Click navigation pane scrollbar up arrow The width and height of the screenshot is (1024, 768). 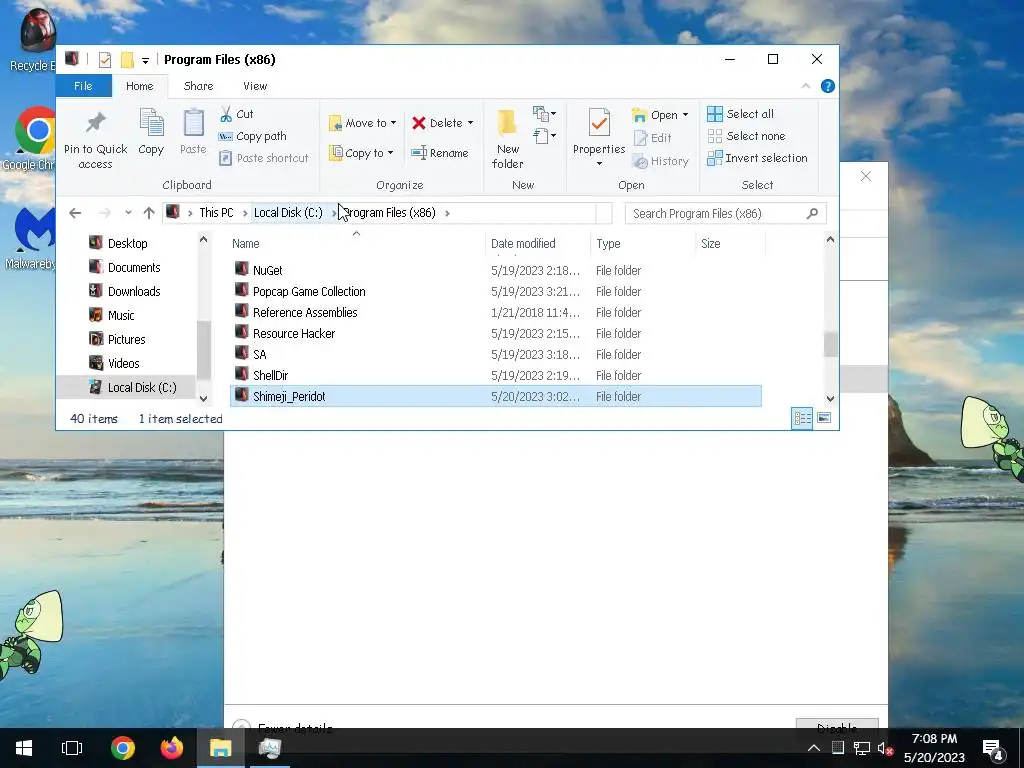pos(203,240)
